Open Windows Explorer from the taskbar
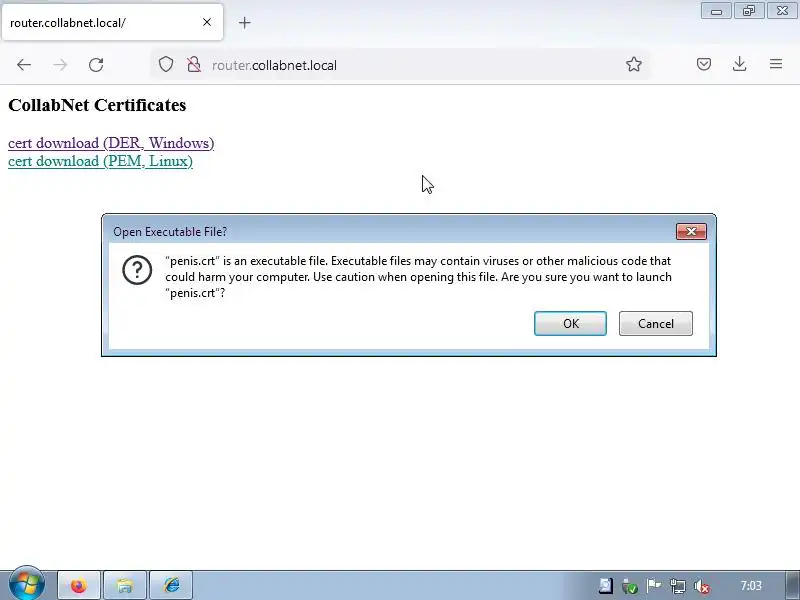 [x=125, y=585]
